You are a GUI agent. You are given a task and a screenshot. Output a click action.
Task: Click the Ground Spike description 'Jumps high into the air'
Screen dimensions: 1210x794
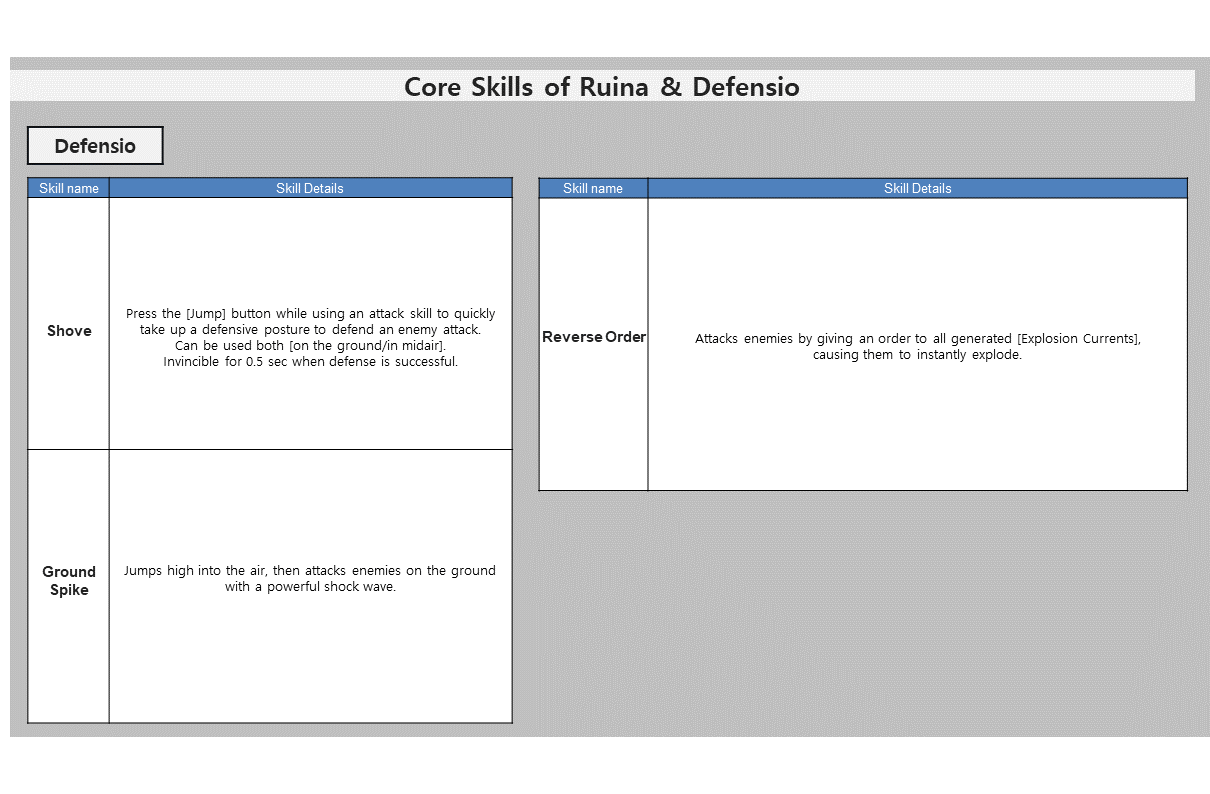point(310,579)
